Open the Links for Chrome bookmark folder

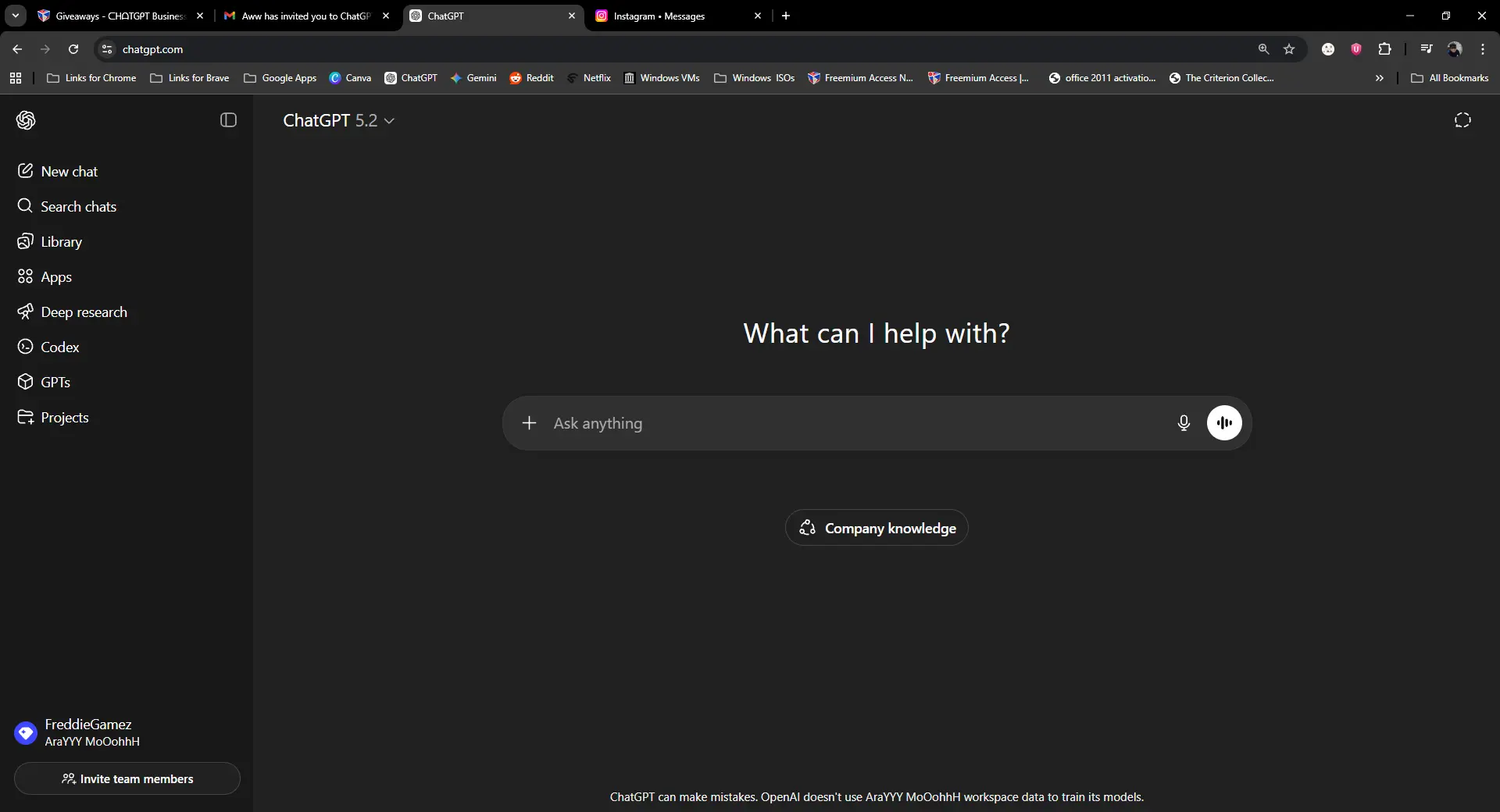[x=91, y=78]
